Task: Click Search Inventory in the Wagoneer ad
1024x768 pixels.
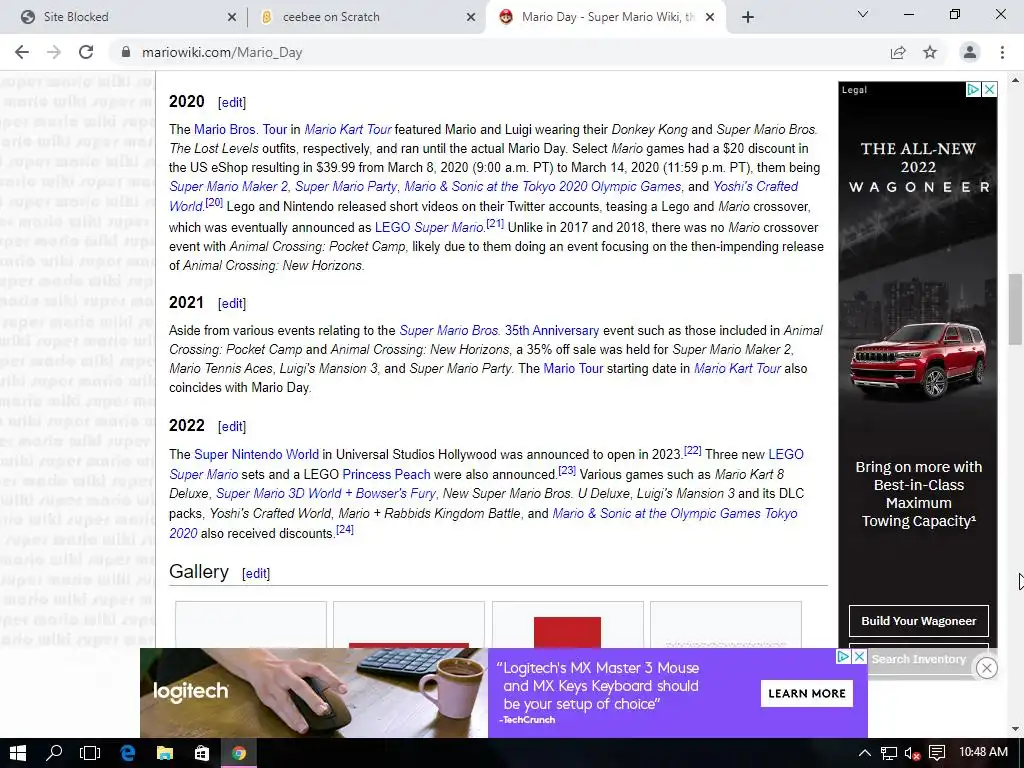Action: click(918, 659)
